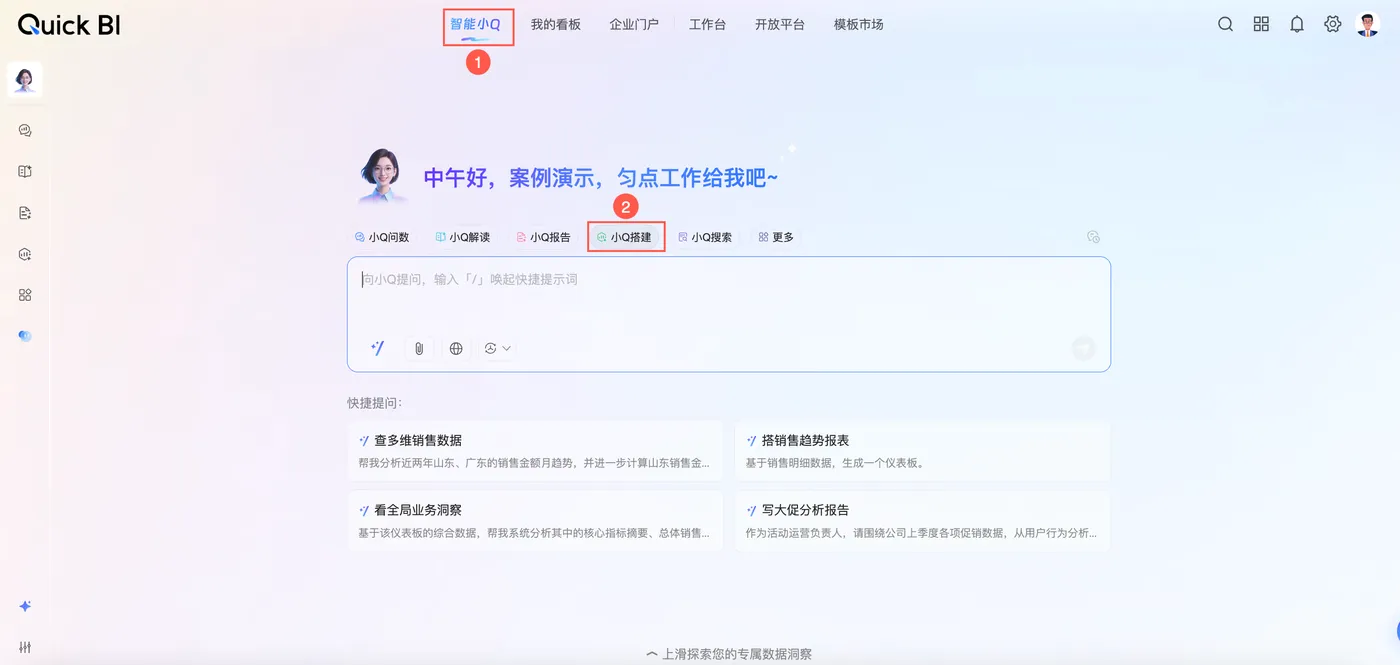The image size is (1400, 665).
Task: Choose the 搭销售趋势报表 quick question
Action: click(x=922, y=451)
